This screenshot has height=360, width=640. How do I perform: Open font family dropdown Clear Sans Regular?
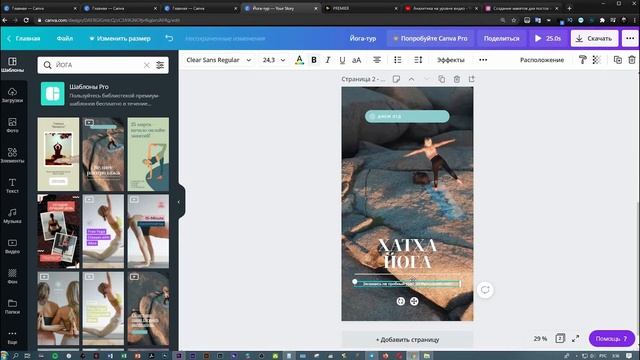(x=218, y=60)
